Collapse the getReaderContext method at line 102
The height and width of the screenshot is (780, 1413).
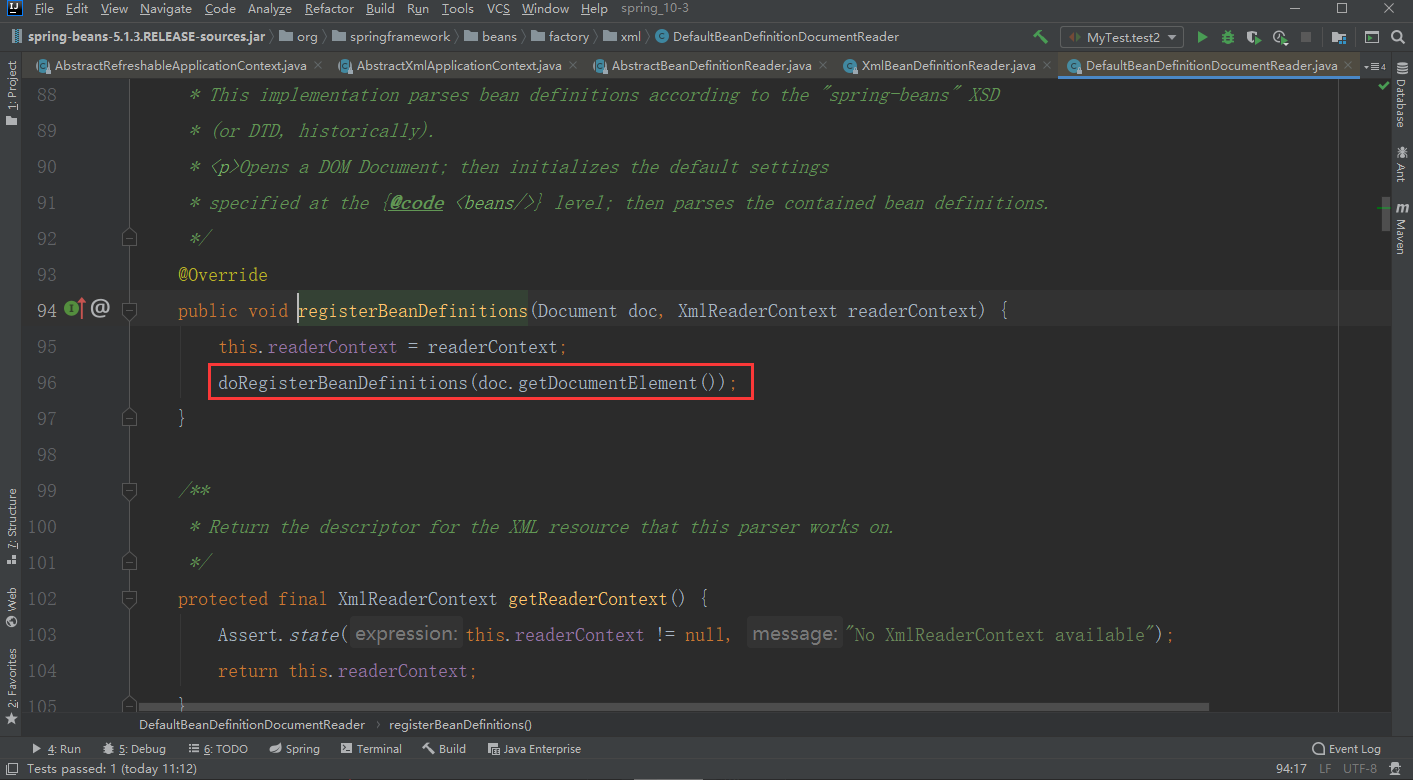point(129,598)
